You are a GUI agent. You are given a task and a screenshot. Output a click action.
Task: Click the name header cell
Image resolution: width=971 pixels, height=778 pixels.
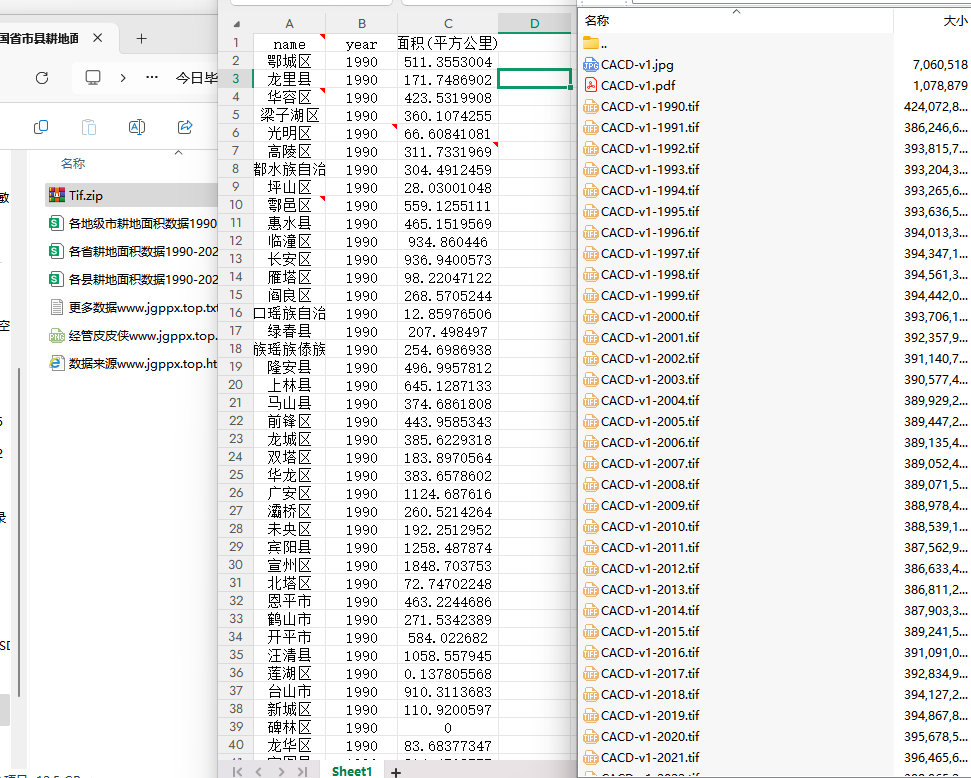pos(289,44)
